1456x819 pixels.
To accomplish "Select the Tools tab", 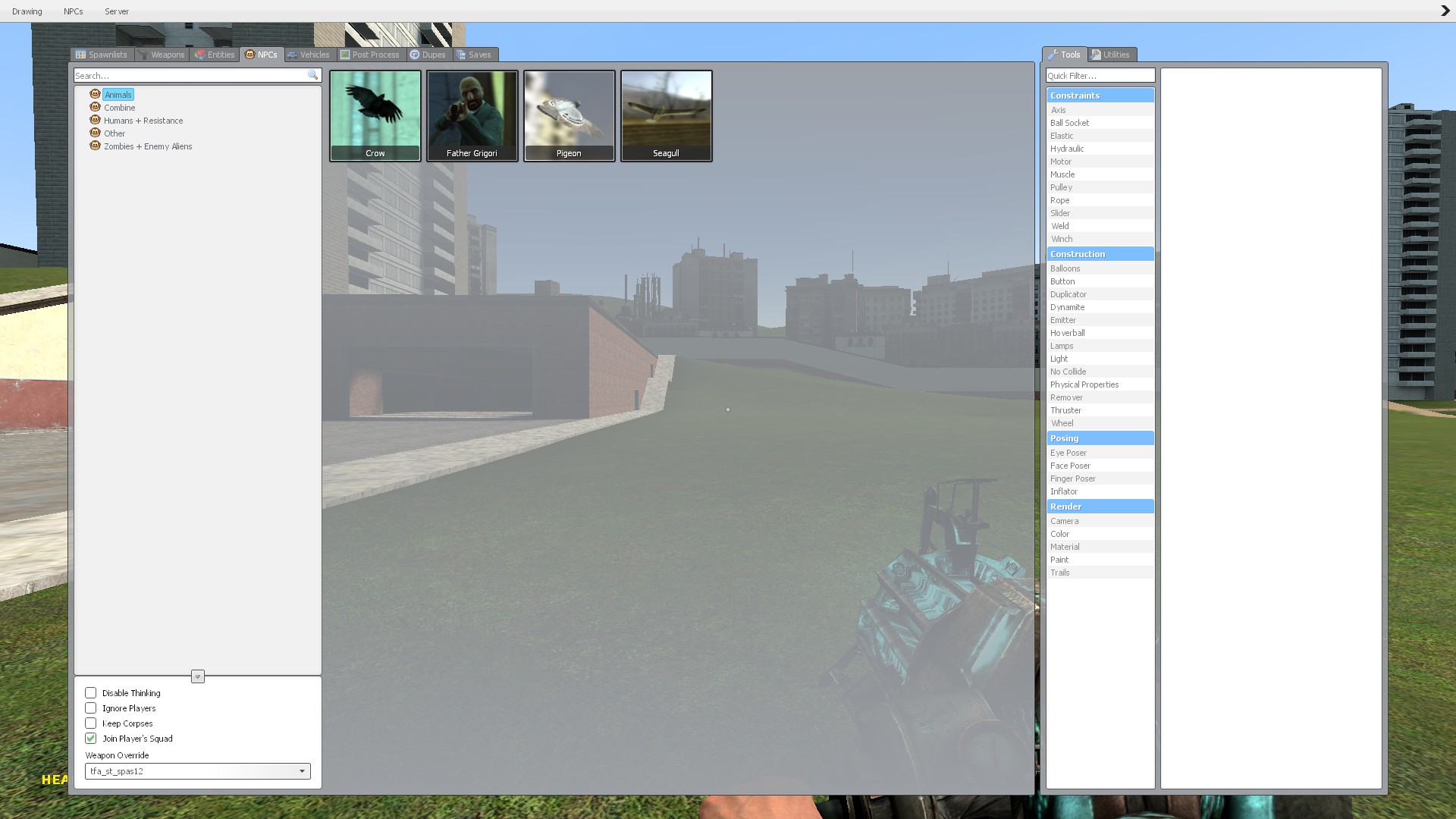I will pyautogui.click(x=1065, y=55).
